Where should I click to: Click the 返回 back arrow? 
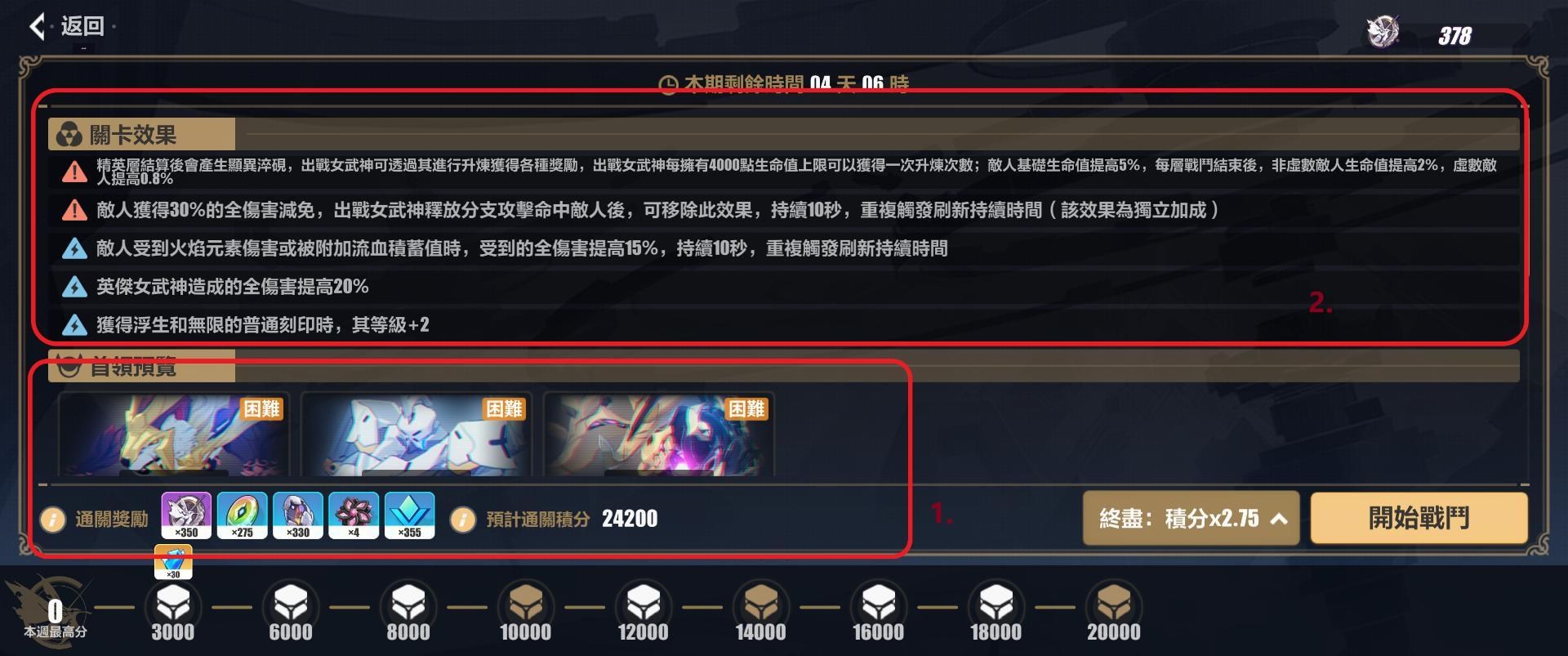click(37, 27)
